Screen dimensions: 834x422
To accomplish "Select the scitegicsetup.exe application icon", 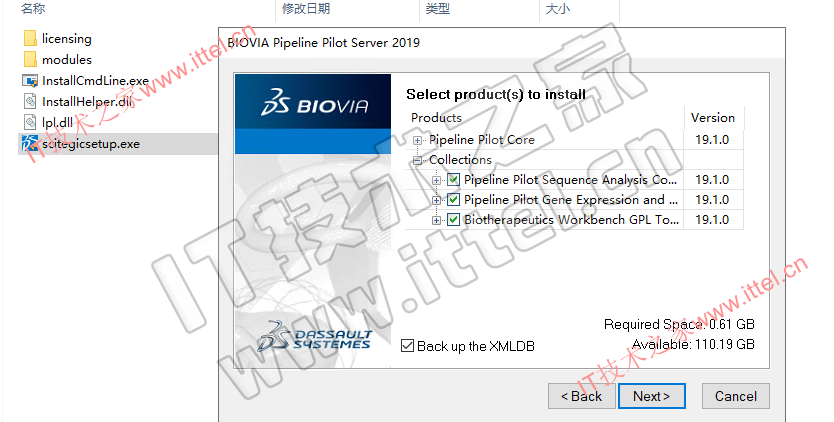I will (30, 144).
